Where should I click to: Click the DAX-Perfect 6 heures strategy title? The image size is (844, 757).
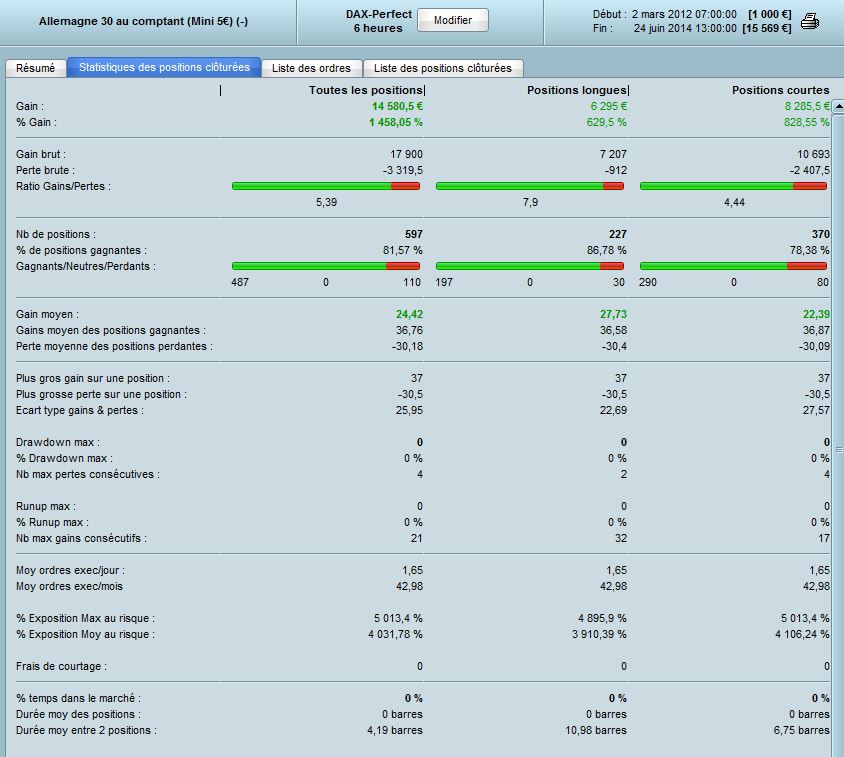[378, 21]
